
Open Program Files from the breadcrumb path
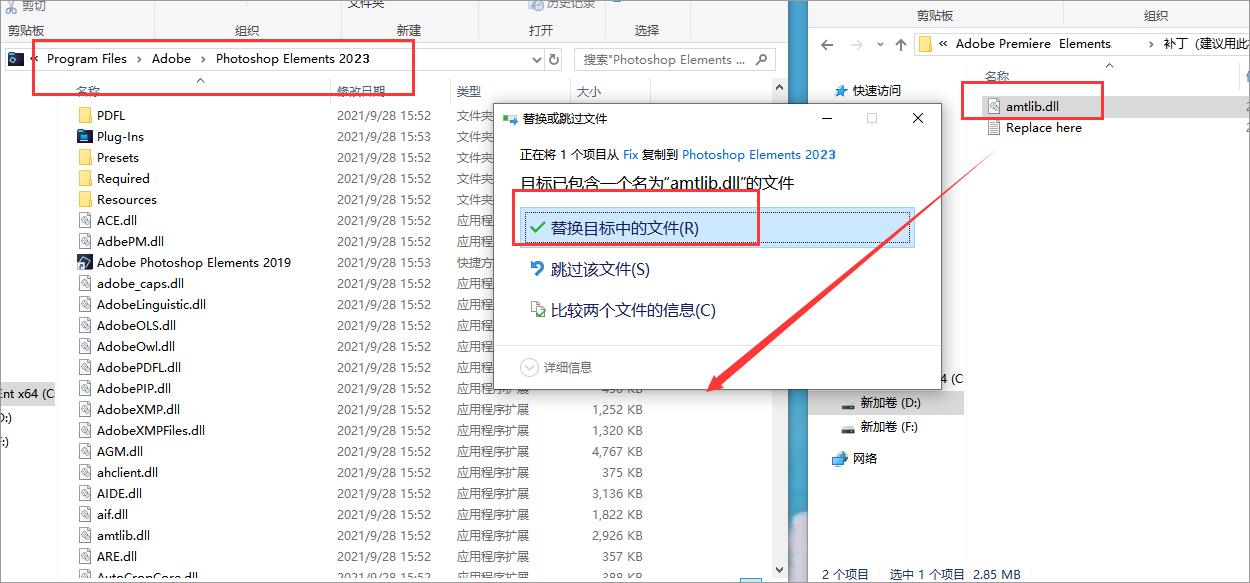[86, 59]
